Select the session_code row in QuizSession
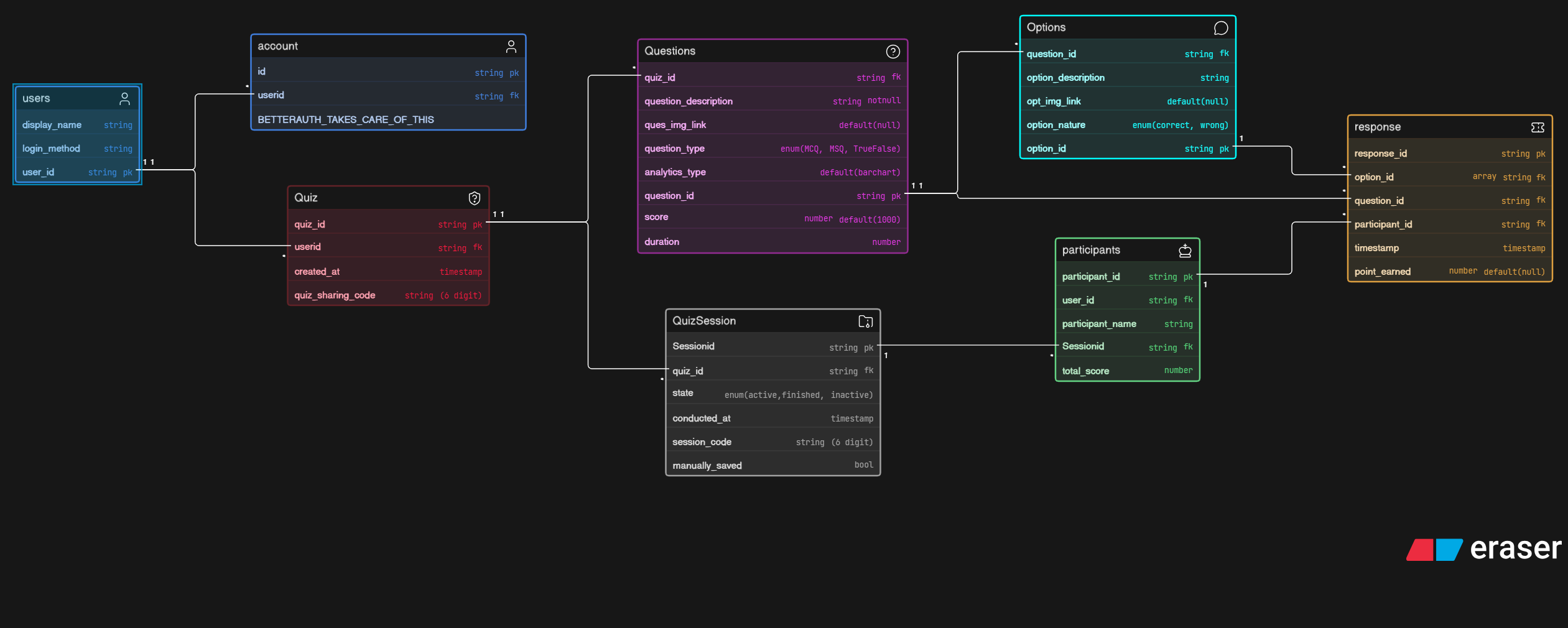Viewport: 1568px width, 628px height. coord(772,442)
